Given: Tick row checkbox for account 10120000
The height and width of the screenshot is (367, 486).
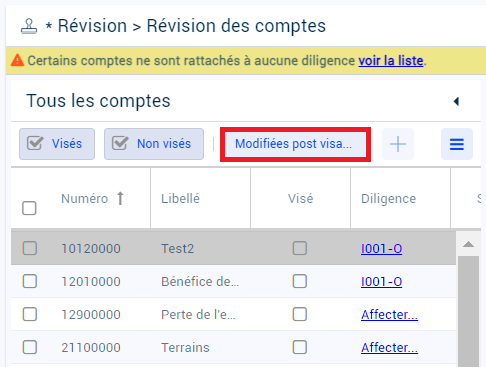Looking at the screenshot, I should tap(30, 248).
